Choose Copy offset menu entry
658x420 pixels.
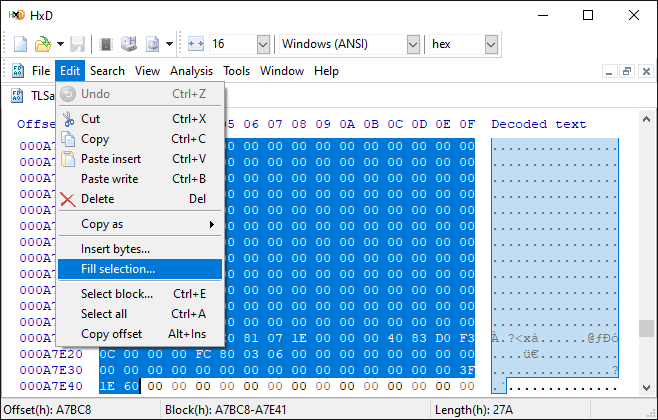pyautogui.click(x=140, y=334)
